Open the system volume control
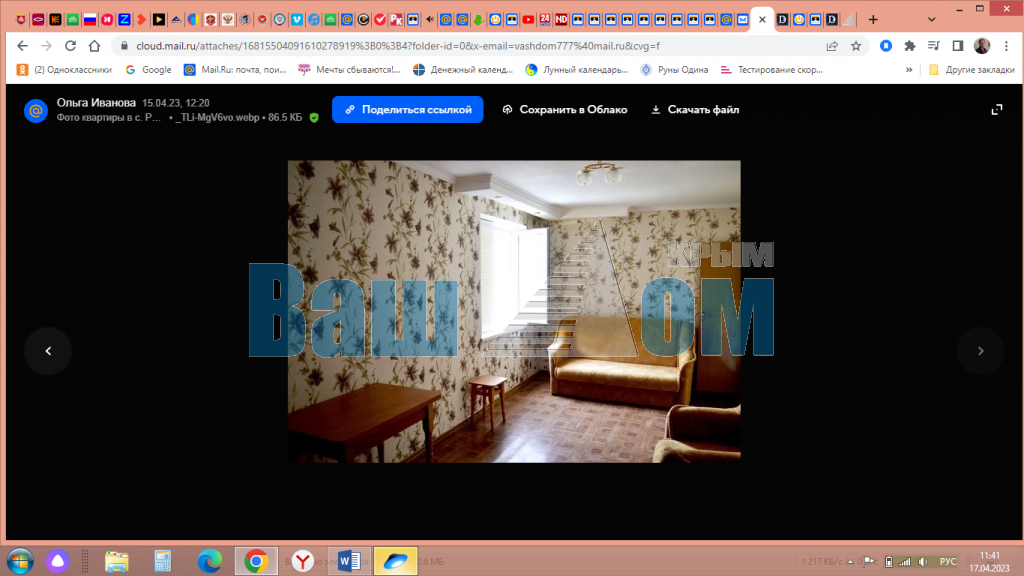Image resolution: width=1024 pixels, height=576 pixels. [x=923, y=562]
